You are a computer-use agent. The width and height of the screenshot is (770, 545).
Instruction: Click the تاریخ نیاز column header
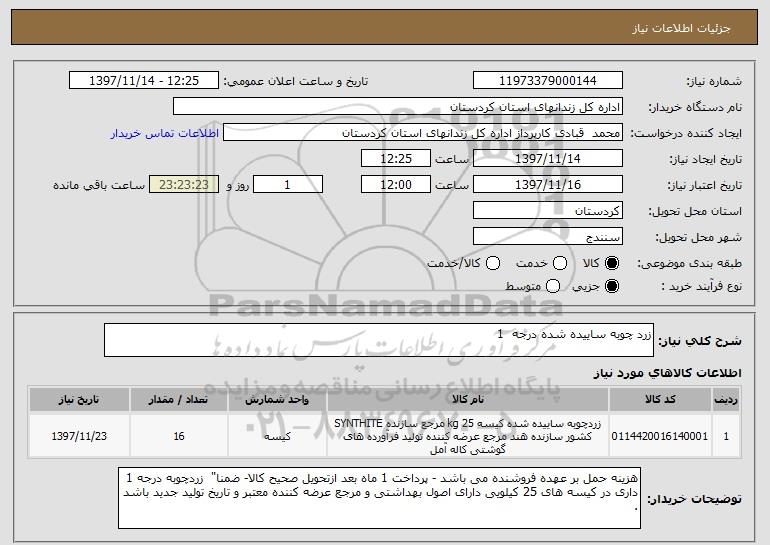(x=79, y=400)
